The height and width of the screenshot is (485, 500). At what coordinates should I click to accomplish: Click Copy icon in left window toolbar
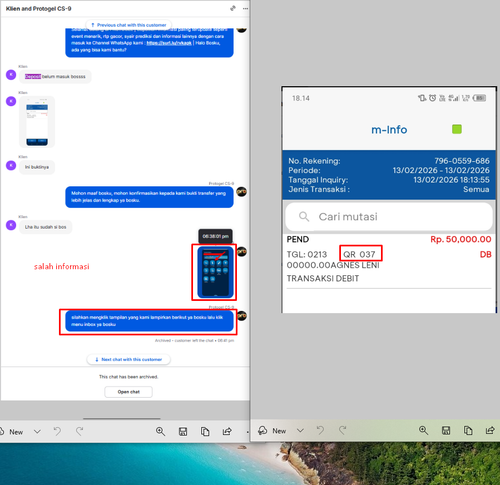point(205,432)
